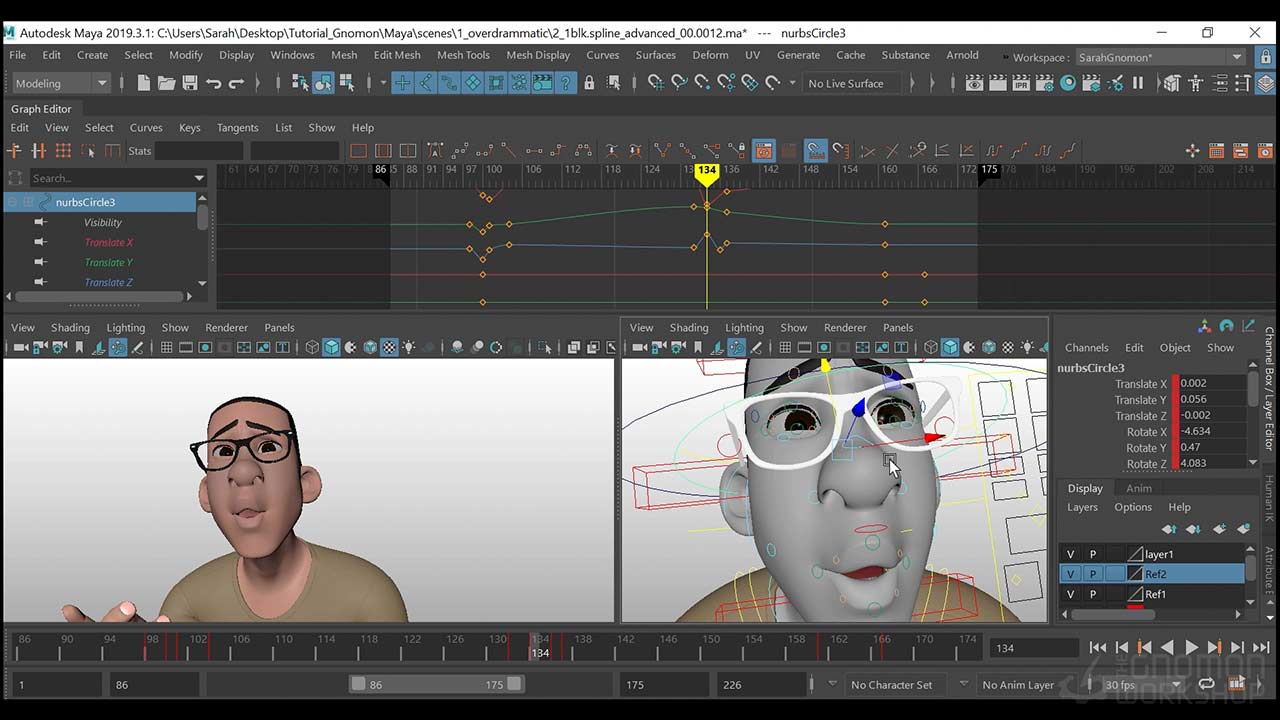1280x720 pixels.
Task: Click the Insert Keys tool icon
Action: (x=39, y=151)
